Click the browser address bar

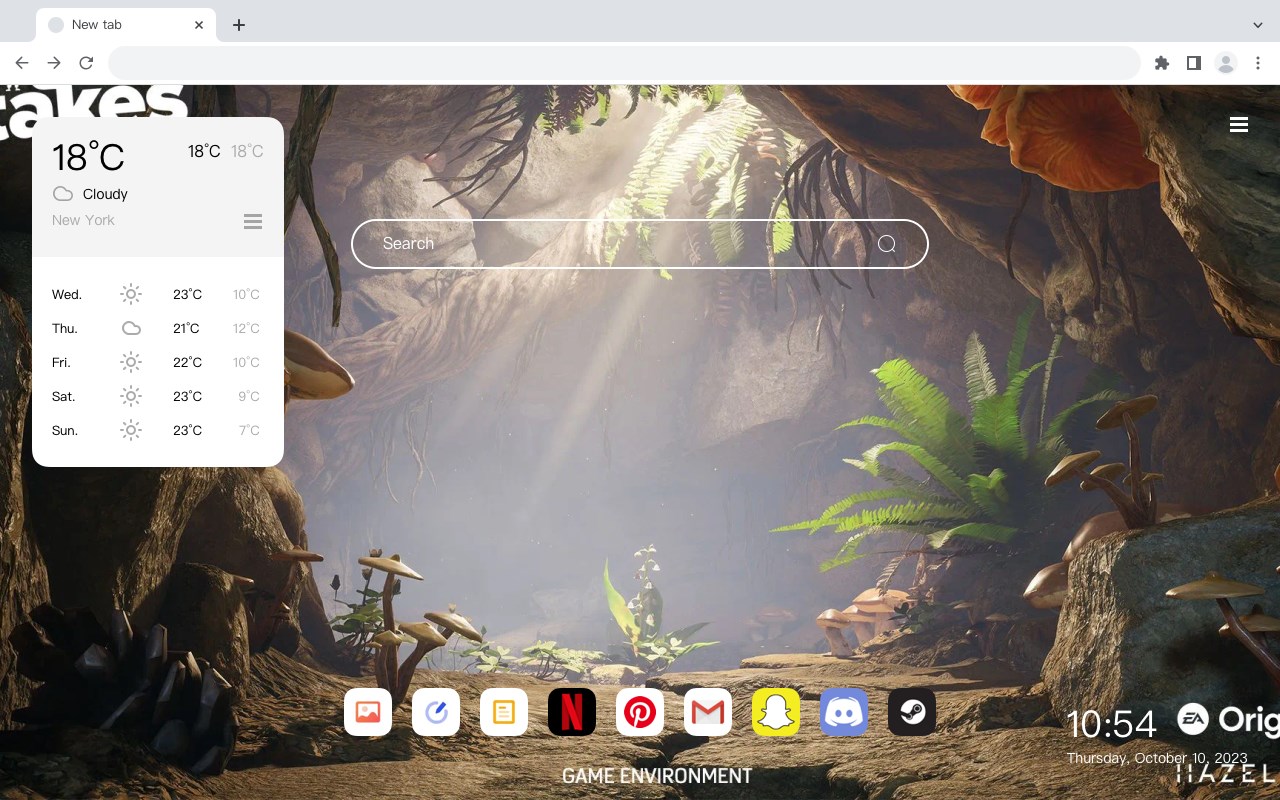click(x=624, y=63)
